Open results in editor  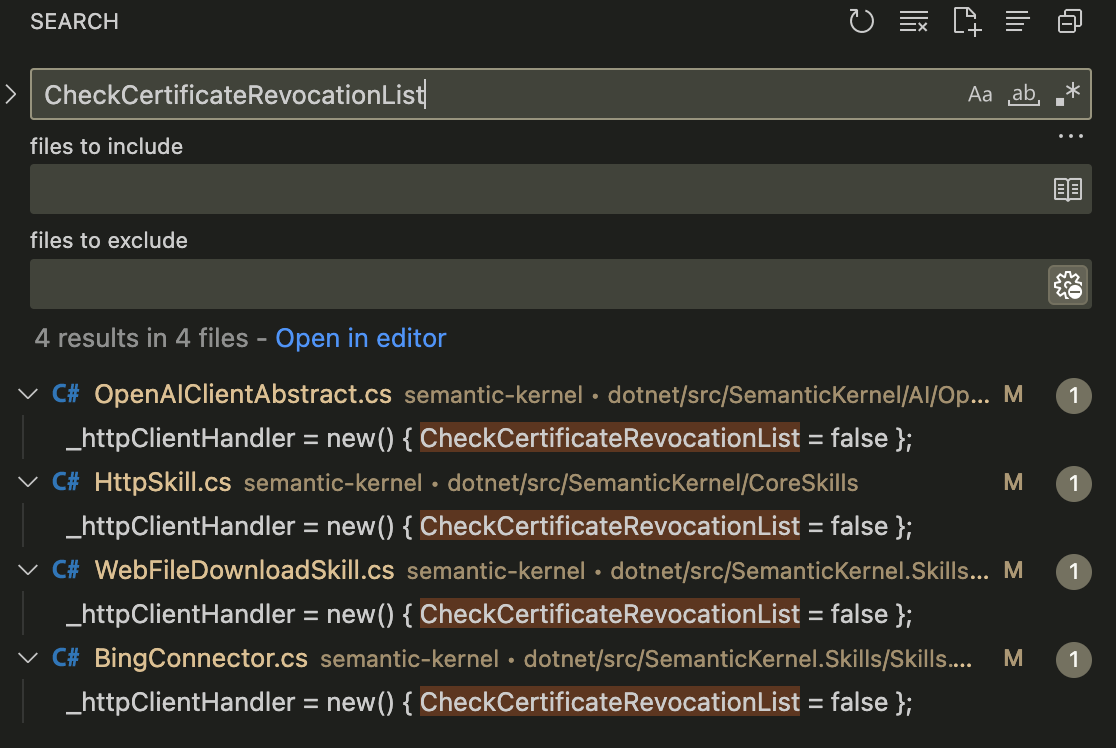[361, 338]
